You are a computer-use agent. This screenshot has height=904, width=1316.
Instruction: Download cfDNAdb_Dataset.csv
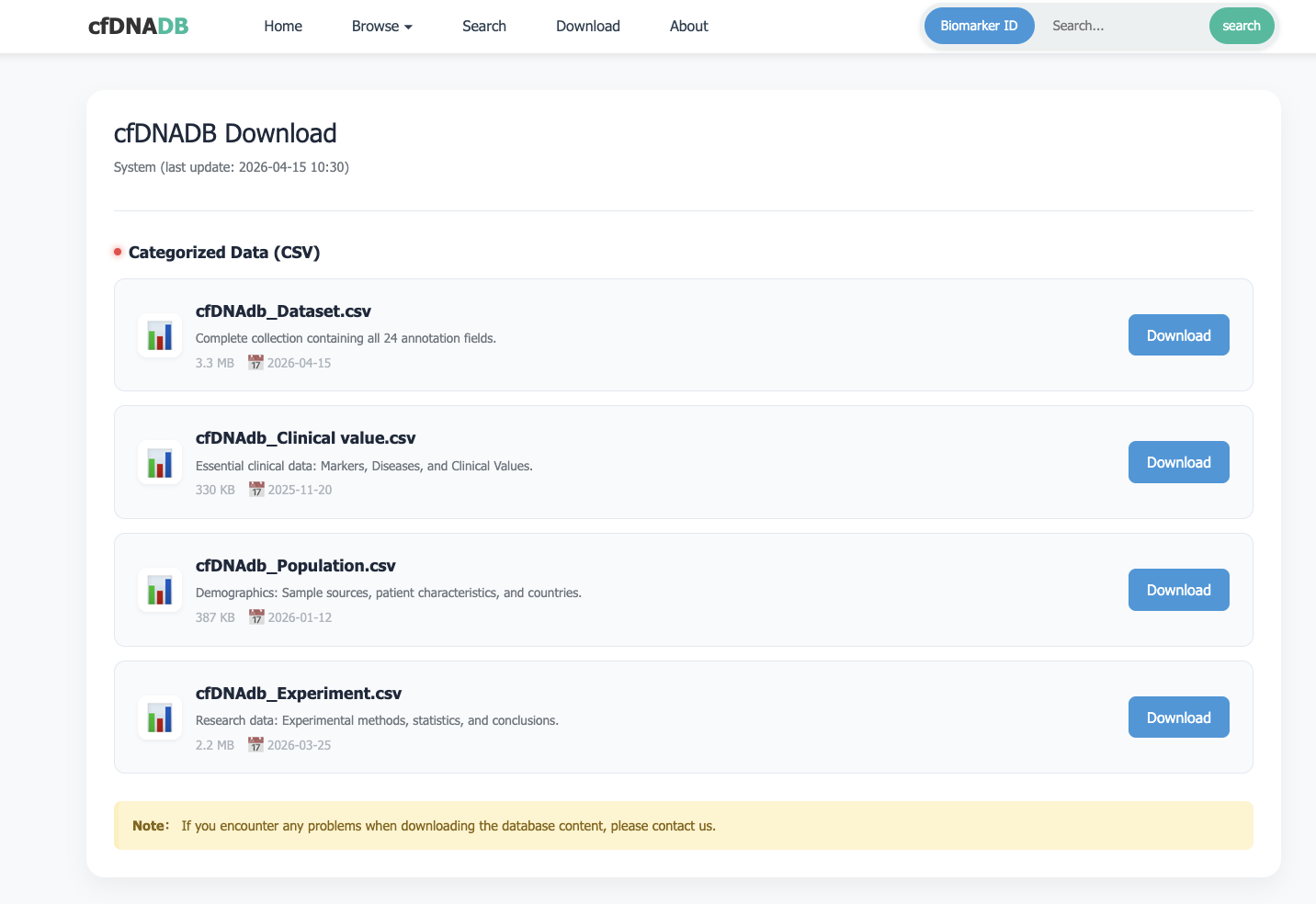pos(1179,335)
